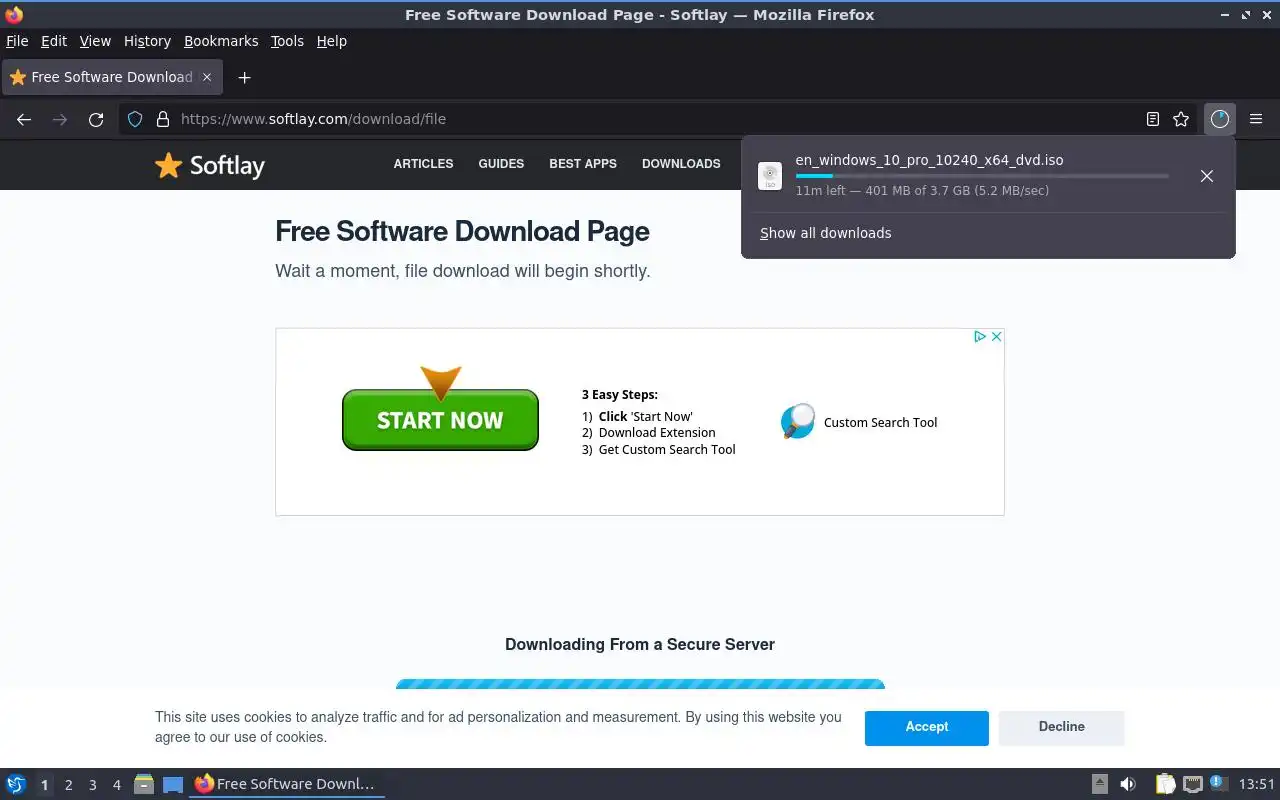Open the file manager taskbar icon

144,784
